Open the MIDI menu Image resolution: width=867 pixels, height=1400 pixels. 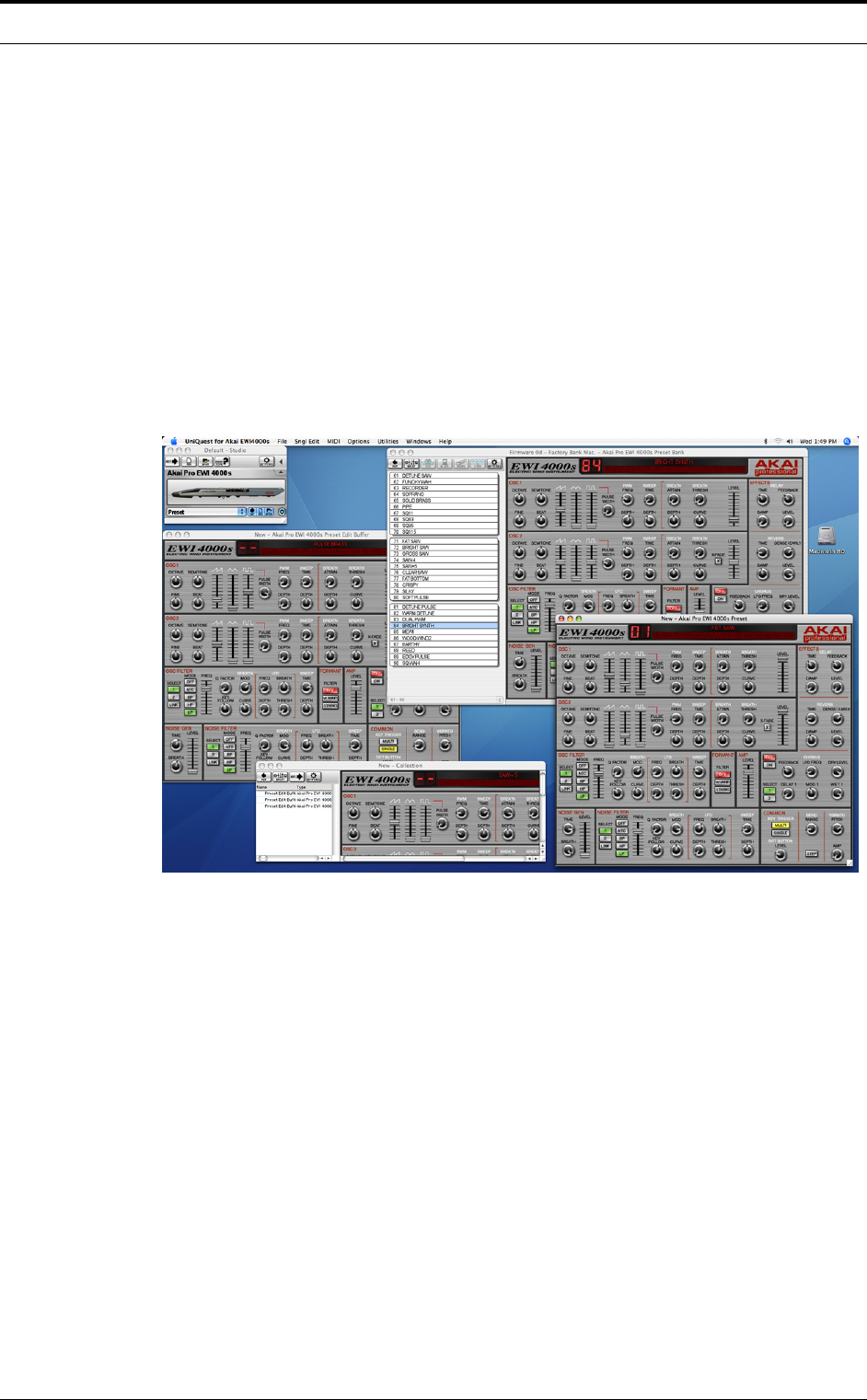coord(334,442)
